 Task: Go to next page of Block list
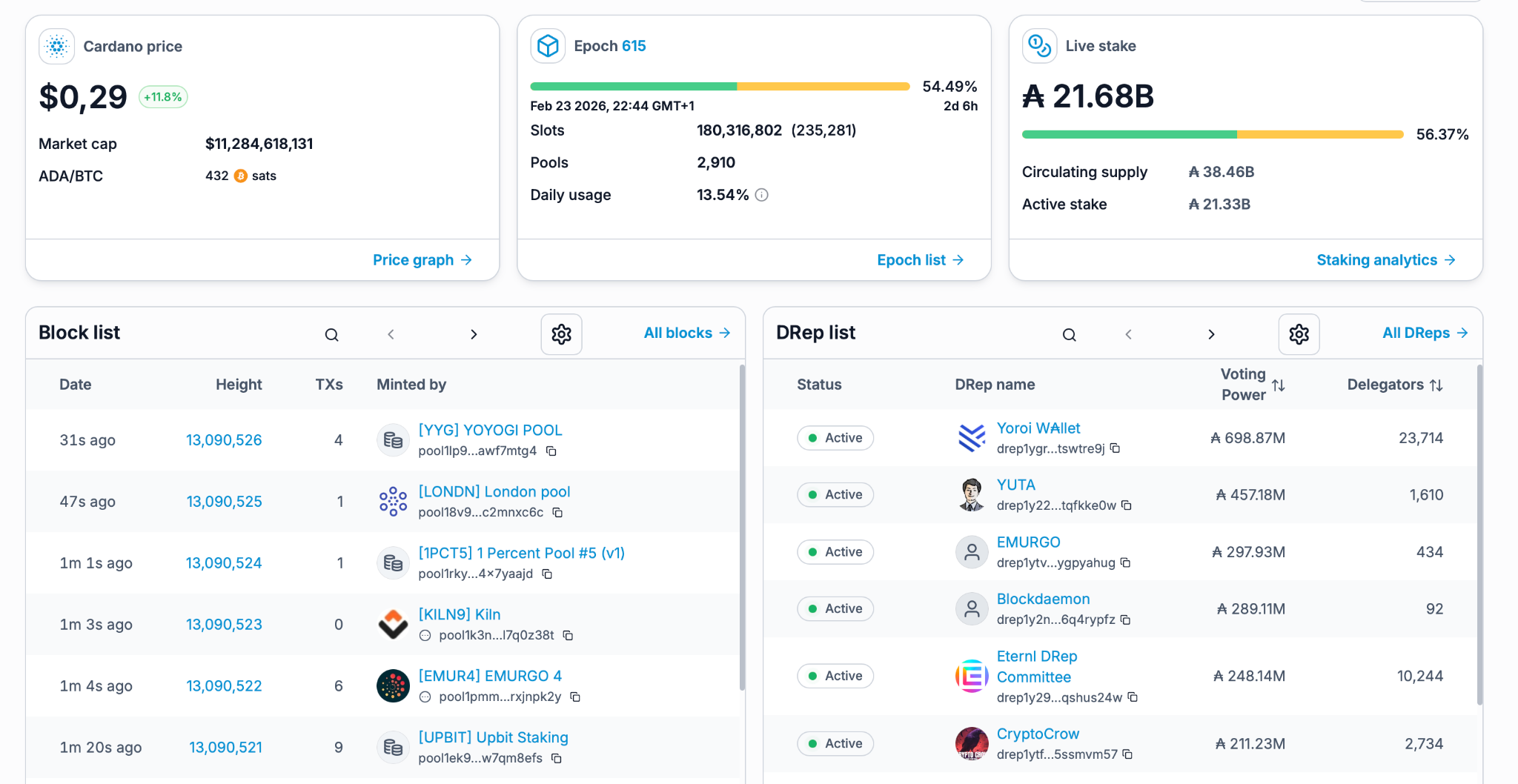[x=474, y=334]
